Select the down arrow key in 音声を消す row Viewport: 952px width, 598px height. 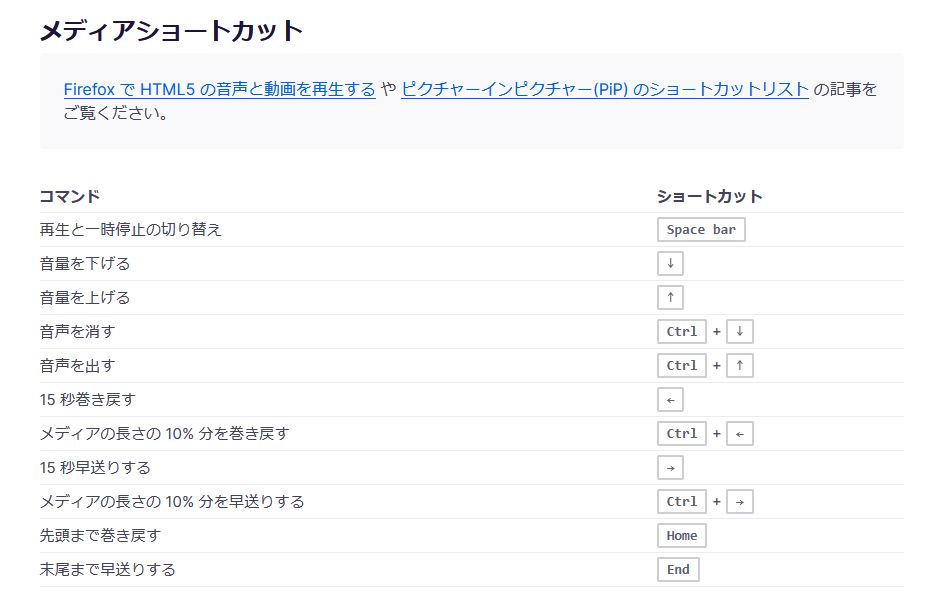point(739,332)
